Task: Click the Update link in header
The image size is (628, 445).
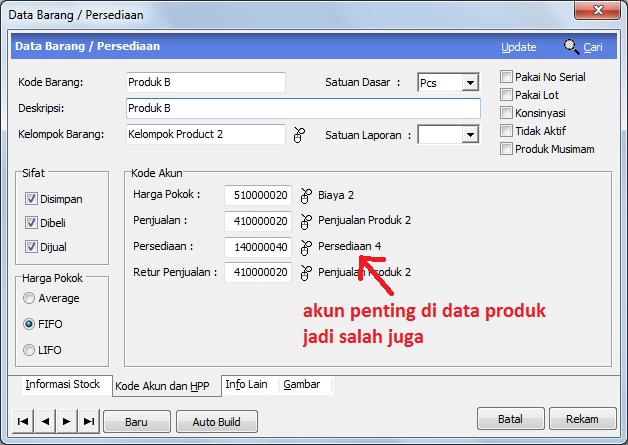Action: [518, 47]
